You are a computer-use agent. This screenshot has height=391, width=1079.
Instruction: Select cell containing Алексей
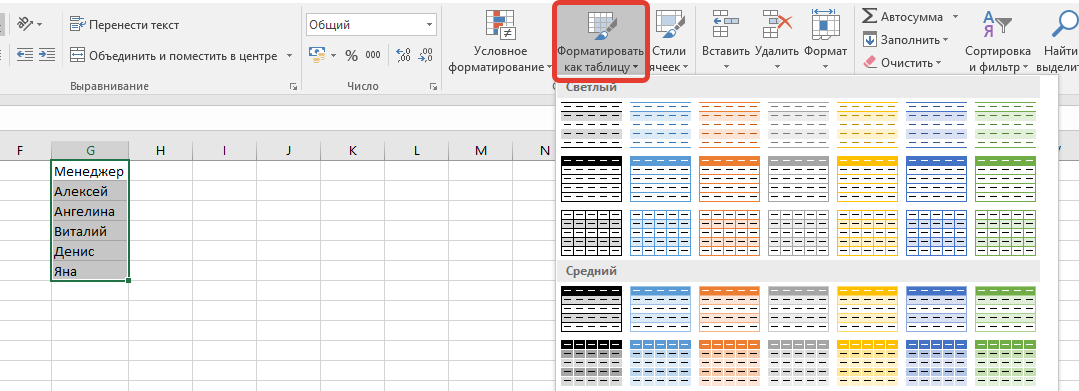(x=90, y=191)
